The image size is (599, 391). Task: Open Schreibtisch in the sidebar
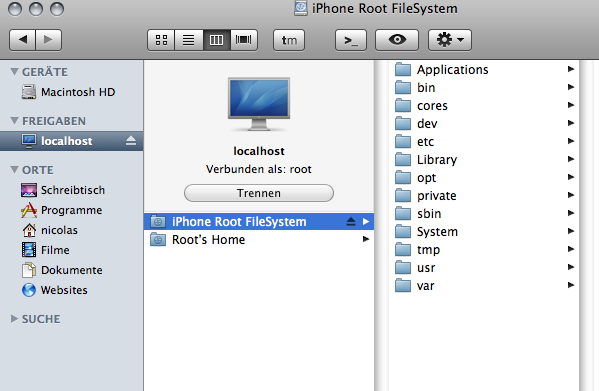point(71,190)
